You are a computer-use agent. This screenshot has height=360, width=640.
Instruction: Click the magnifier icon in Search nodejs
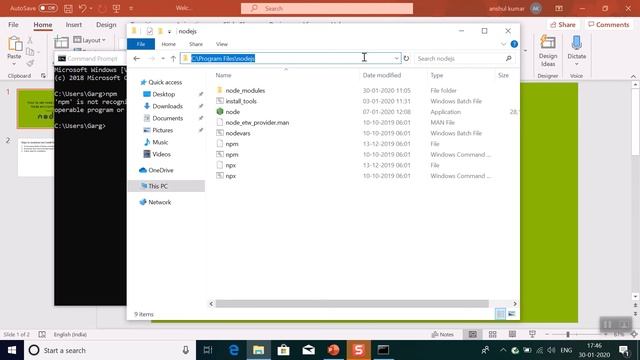509,58
